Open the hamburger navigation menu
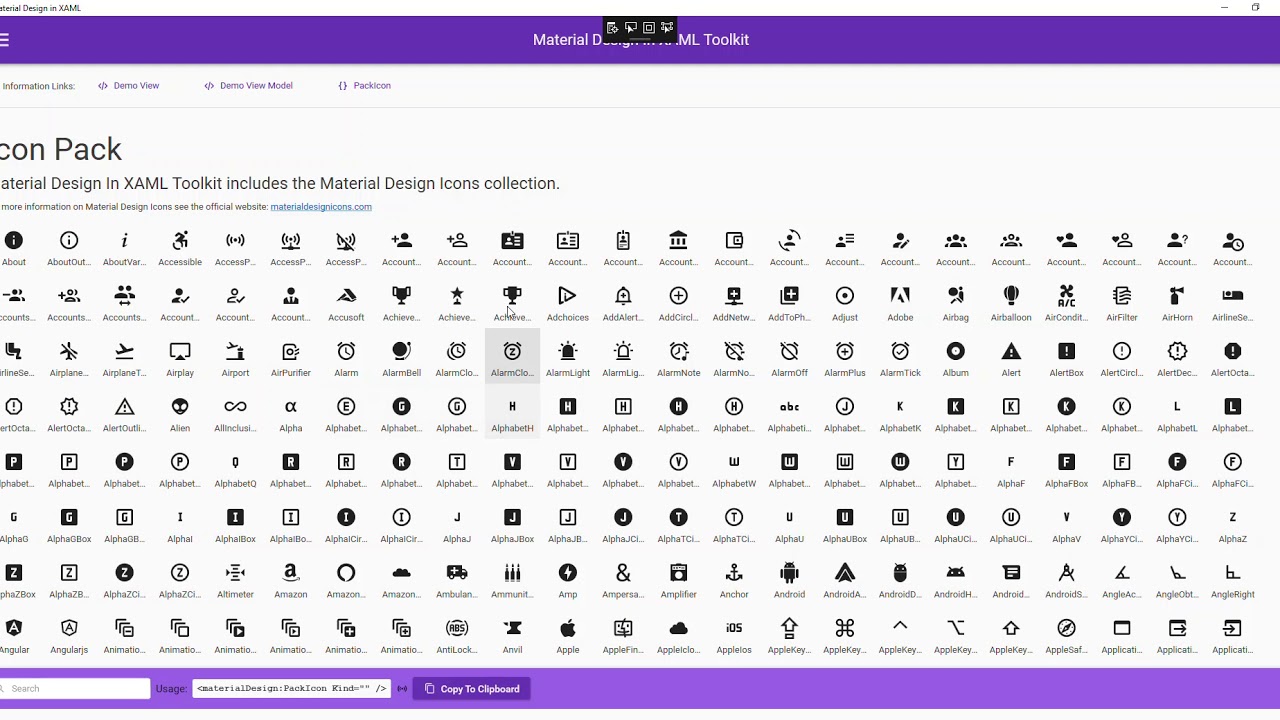This screenshot has height=720, width=1280. point(4,40)
